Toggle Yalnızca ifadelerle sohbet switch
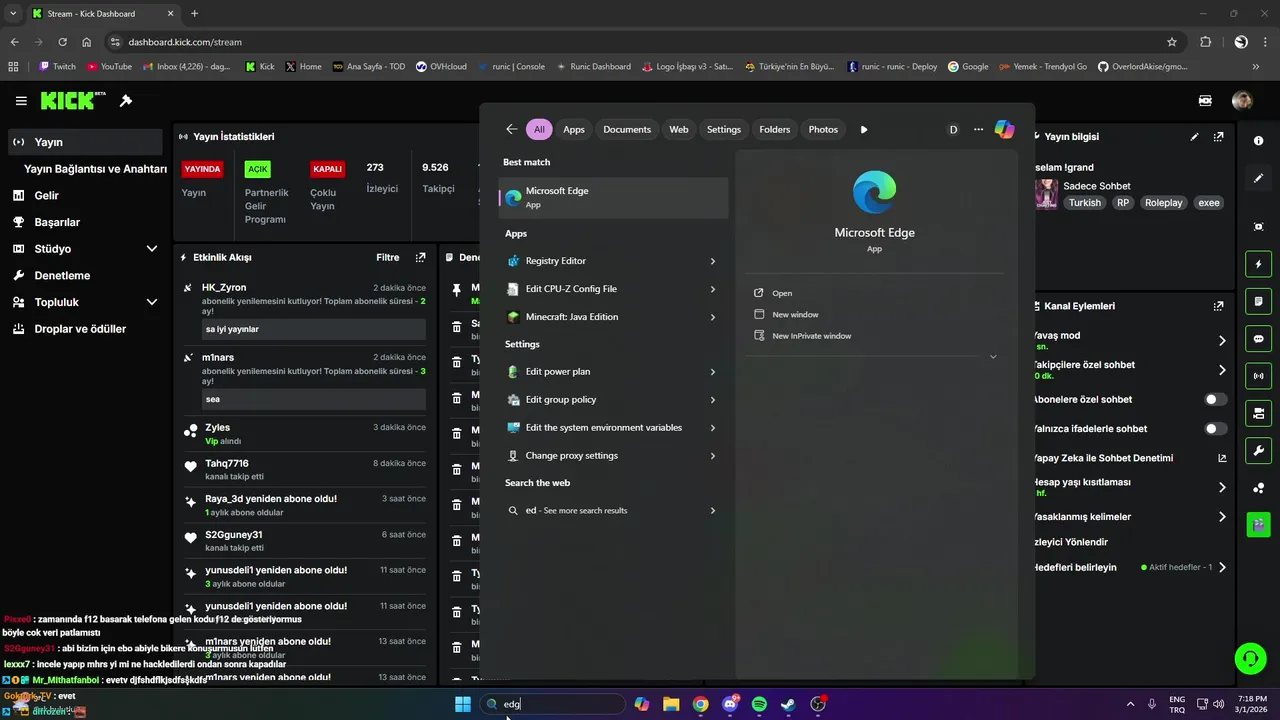 [x=1215, y=428]
